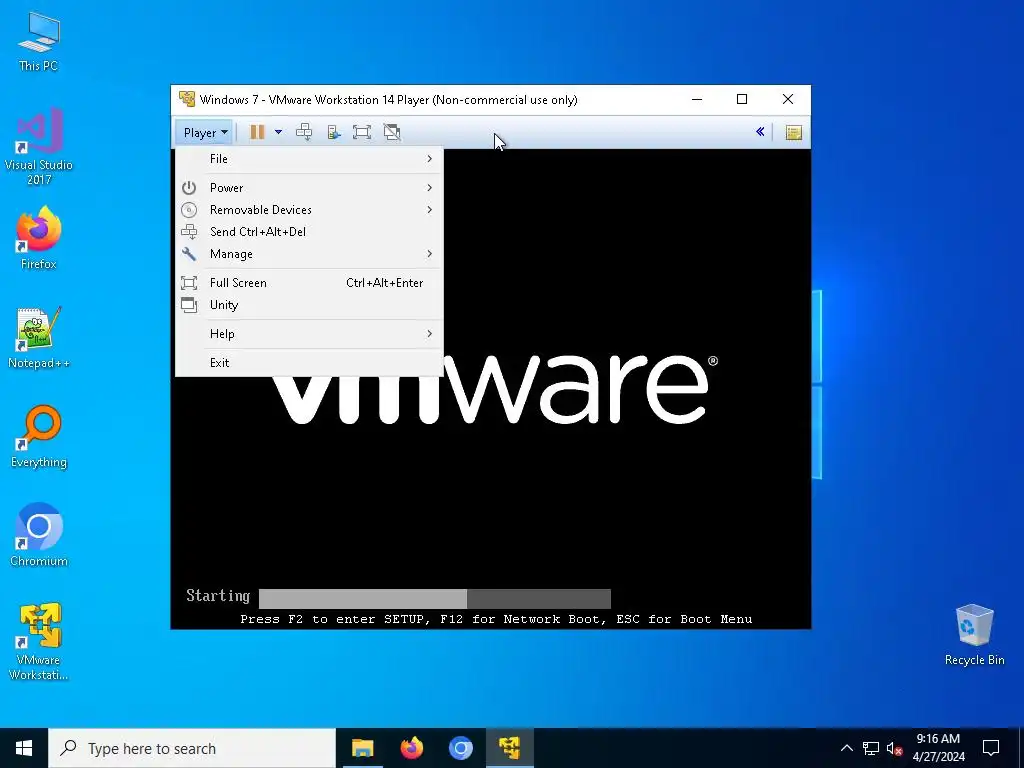The image size is (1024, 768).
Task: Click the taskbar search box
Action: pos(192,748)
